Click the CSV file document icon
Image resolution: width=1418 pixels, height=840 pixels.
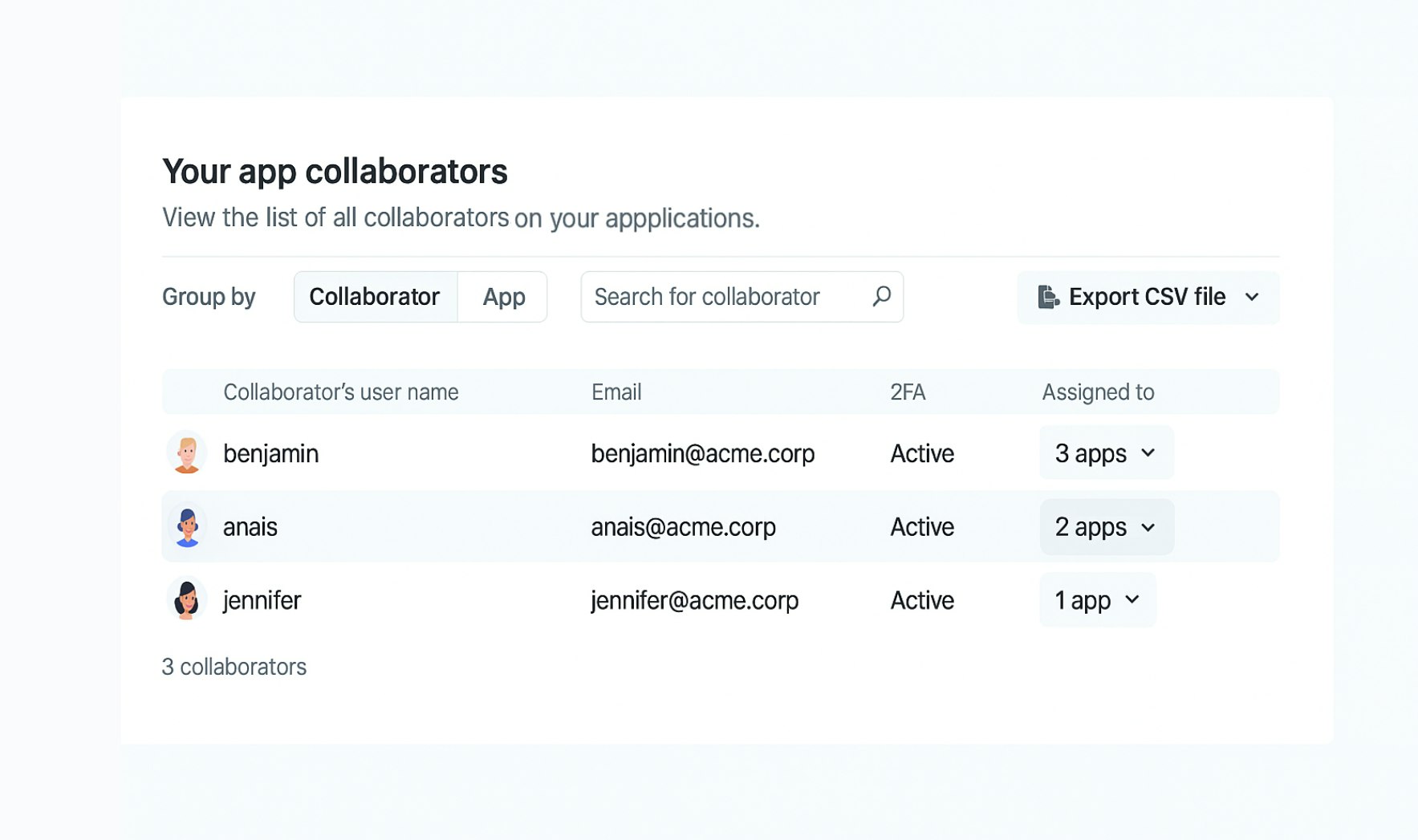click(x=1047, y=297)
